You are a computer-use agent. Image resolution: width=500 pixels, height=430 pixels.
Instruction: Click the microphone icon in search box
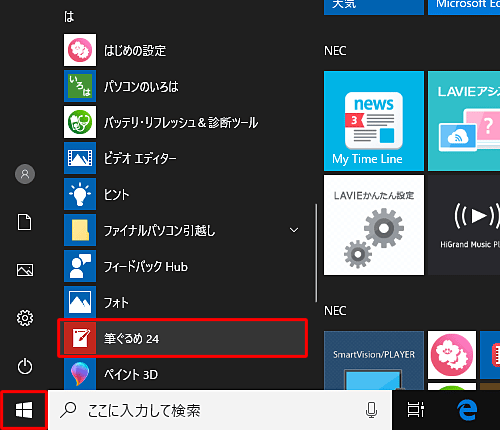point(371,410)
